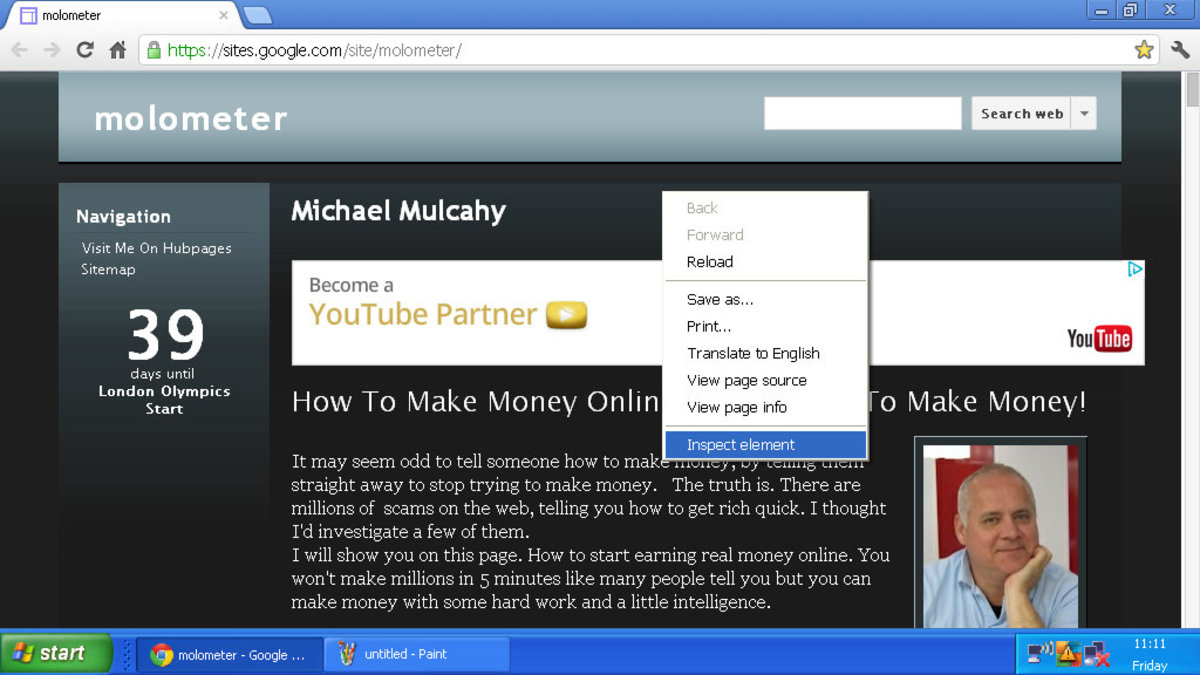This screenshot has height=675, width=1200.
Task: Open the wrench tools menu
Action: [x=1180, y=47]
